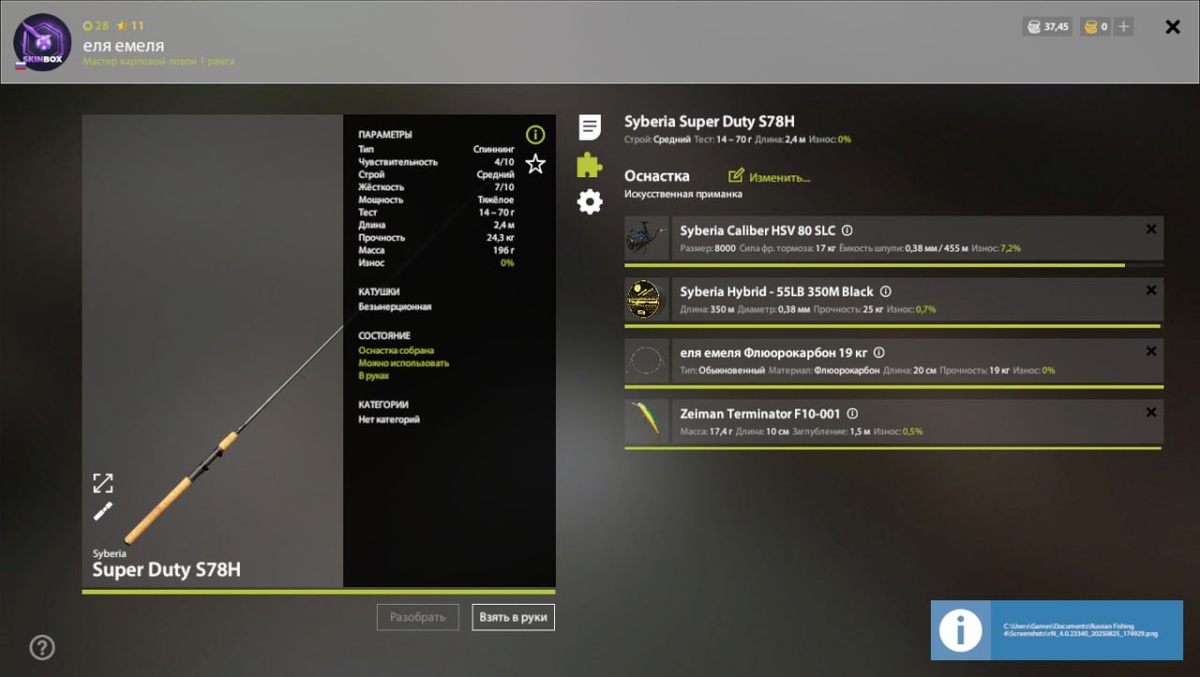Open info for Zeiman Terminator F10-001
Viewport: 1200px width, 677px height.
pos(852,413)
